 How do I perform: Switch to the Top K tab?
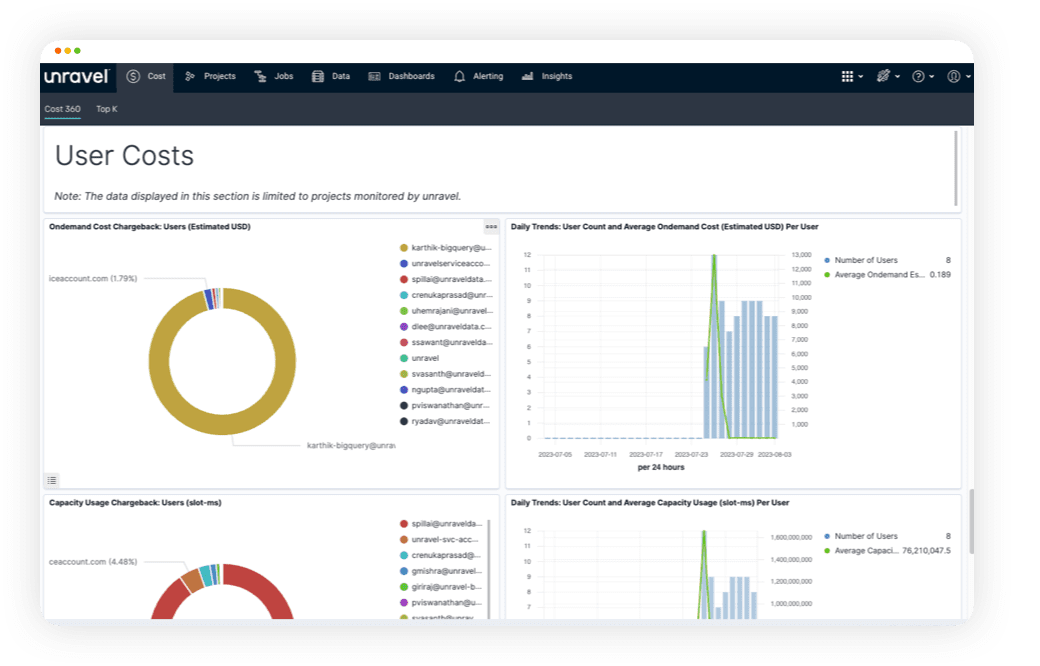[x=107, y=109]
